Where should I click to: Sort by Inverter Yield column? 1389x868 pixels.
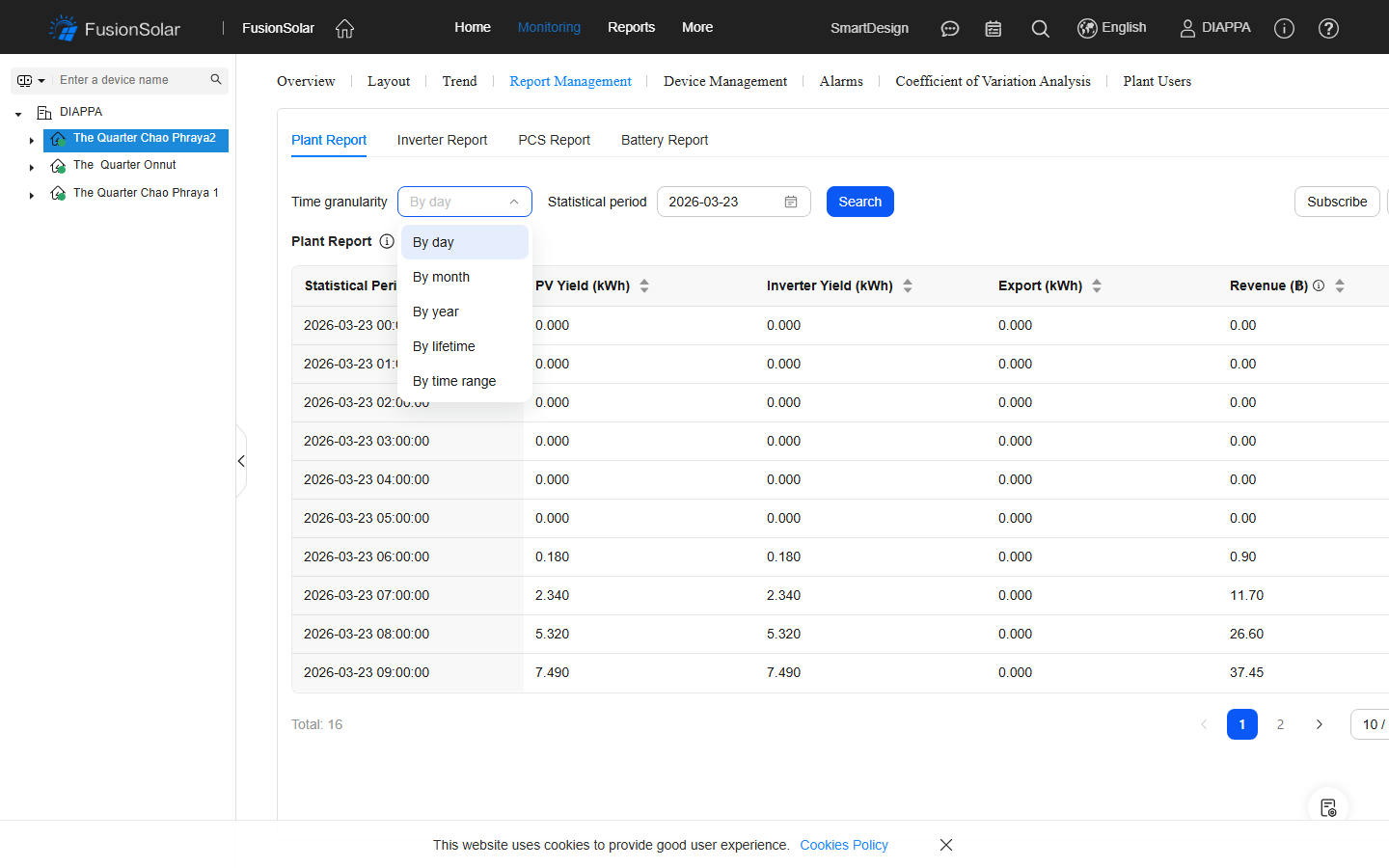click(x=908, y=285)
